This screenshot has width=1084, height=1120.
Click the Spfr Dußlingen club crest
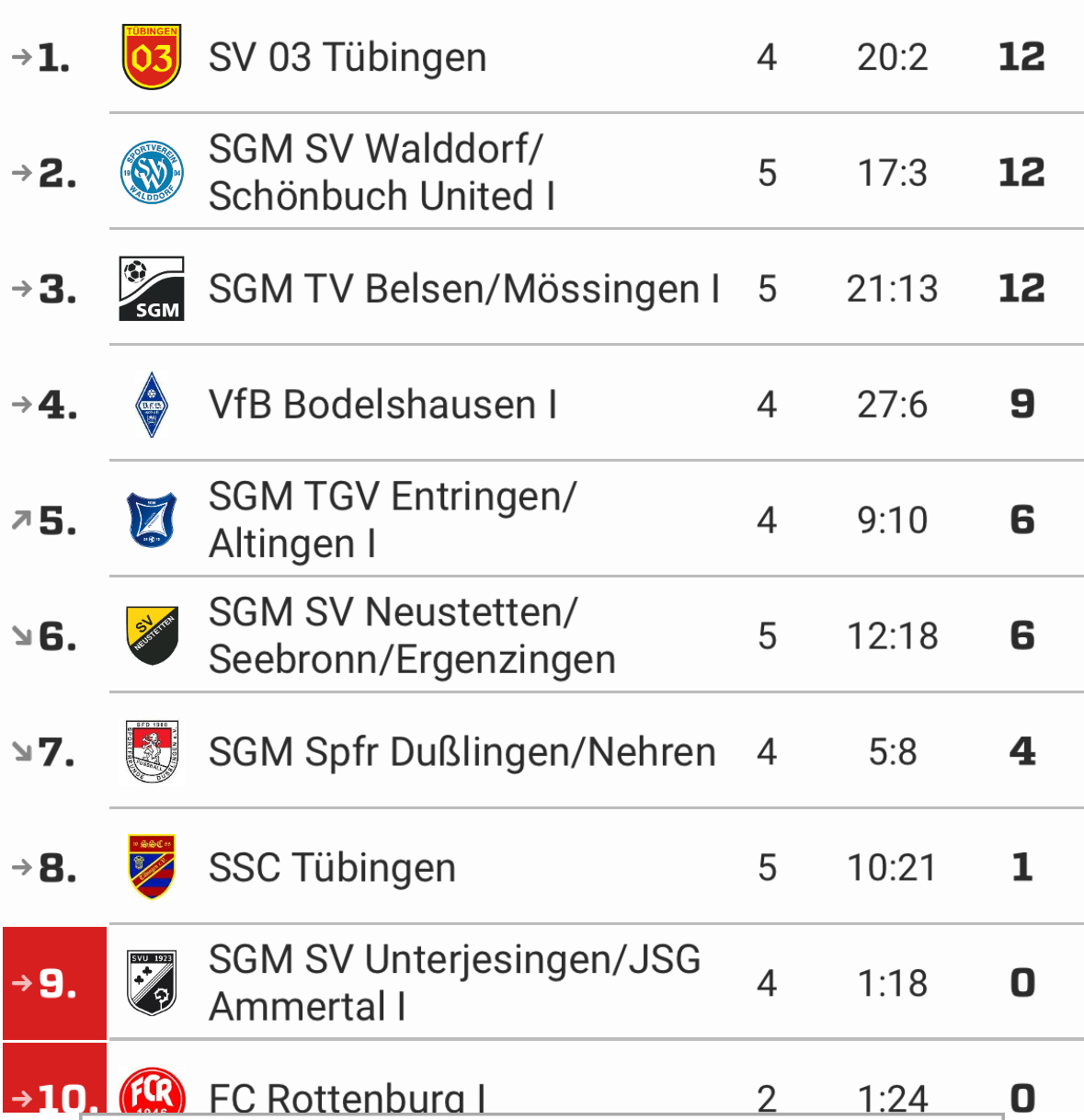click(152, 752)
